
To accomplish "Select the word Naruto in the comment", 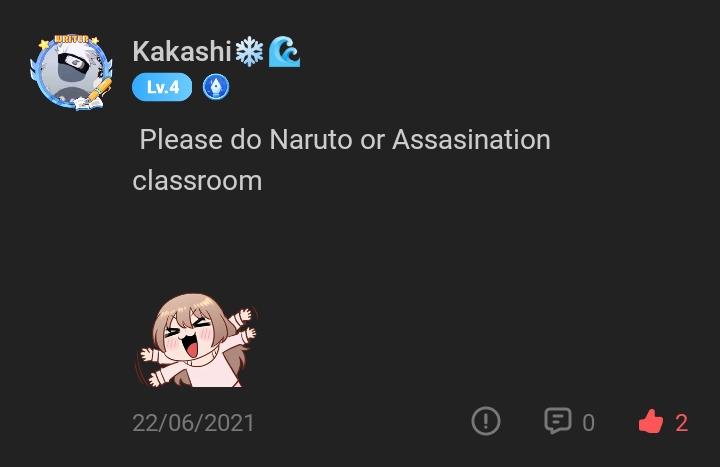I will click(311, 139).
